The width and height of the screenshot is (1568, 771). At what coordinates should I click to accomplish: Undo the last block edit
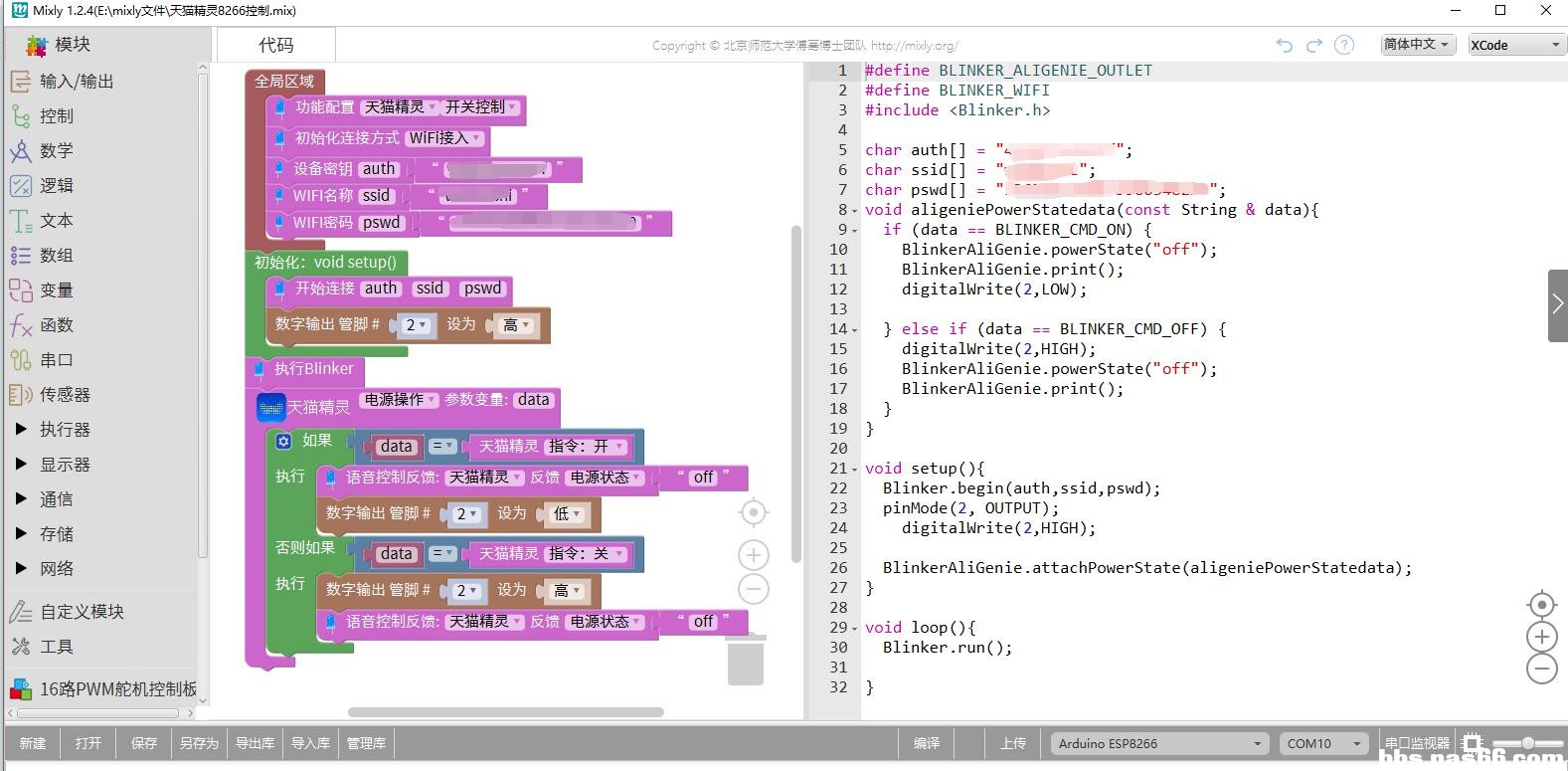coord(1285,46)
